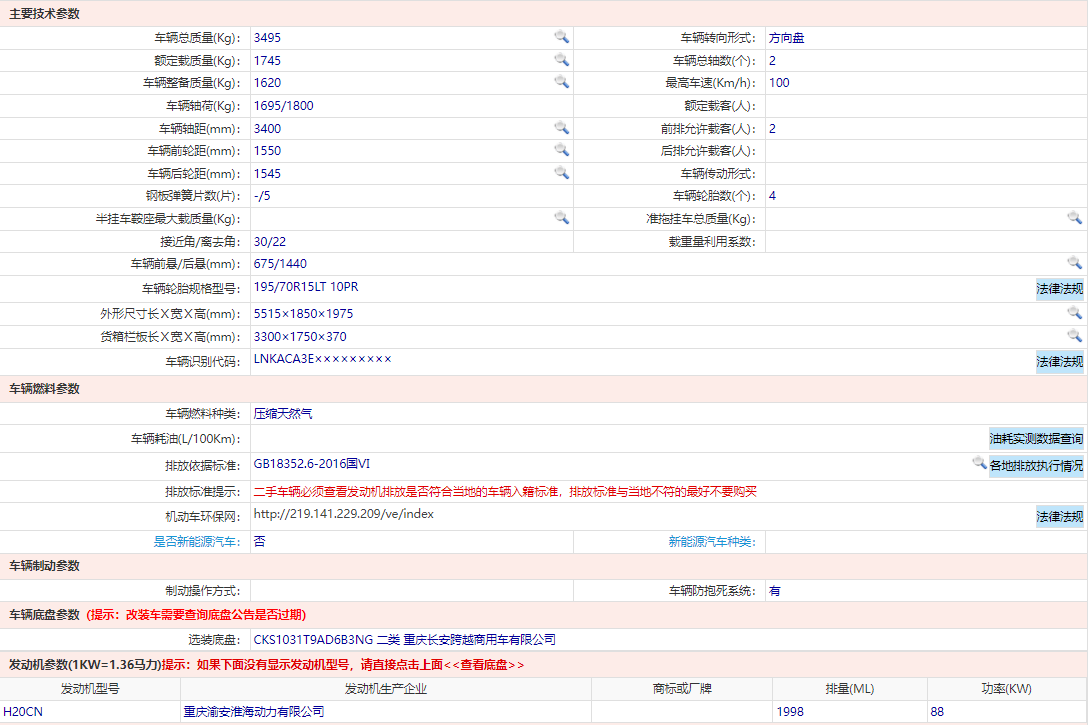Screen dimensions: 1089x725
Task: Click 油耗实测数据查询 button
Action: click(x=1036, y=439)
